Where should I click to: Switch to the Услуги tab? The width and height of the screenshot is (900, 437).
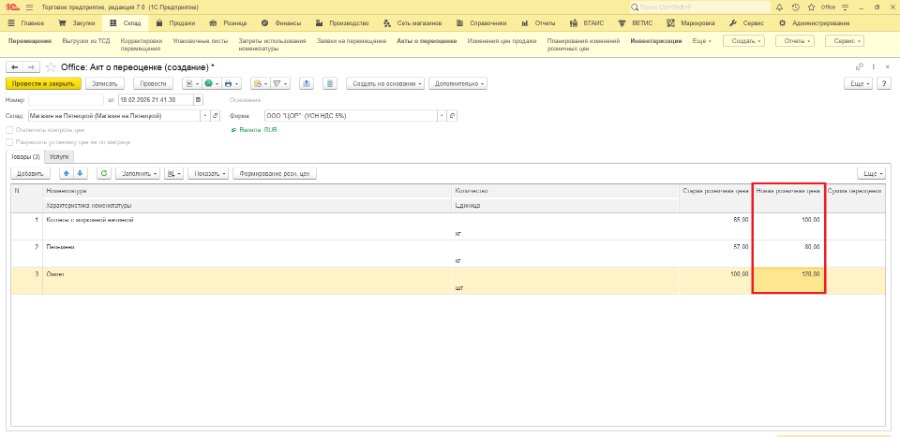(x=59, y=156)
